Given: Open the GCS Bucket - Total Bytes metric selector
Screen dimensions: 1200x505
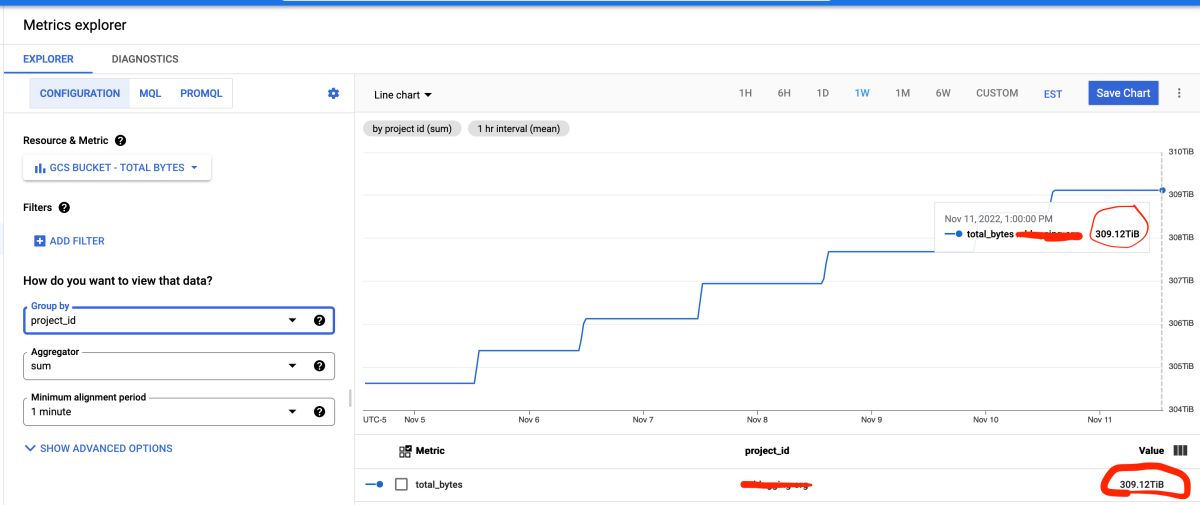Looking at the screenshot, I should pos(117,168).
